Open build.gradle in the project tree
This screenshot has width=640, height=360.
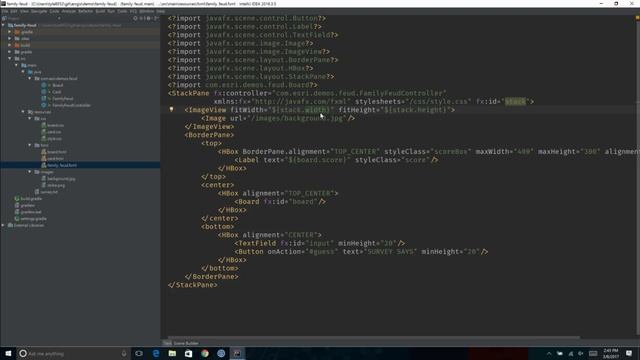point(31,199)
